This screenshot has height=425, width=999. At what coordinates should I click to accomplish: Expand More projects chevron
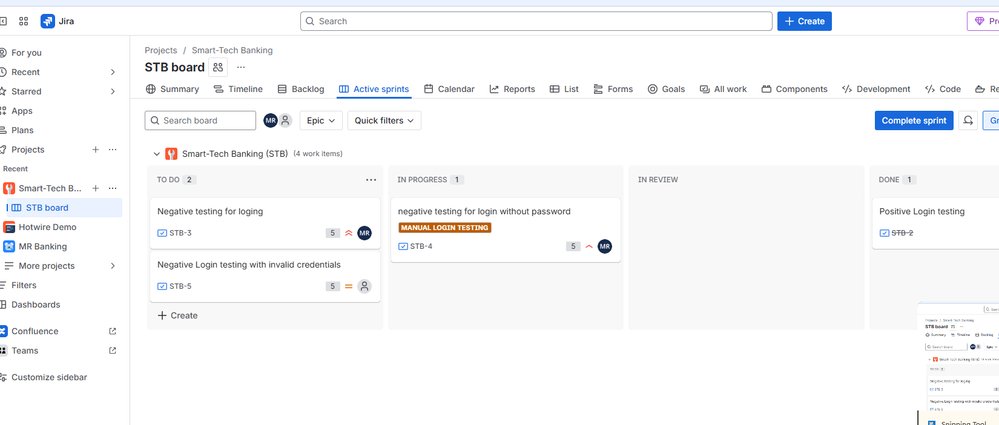(113, 266)
